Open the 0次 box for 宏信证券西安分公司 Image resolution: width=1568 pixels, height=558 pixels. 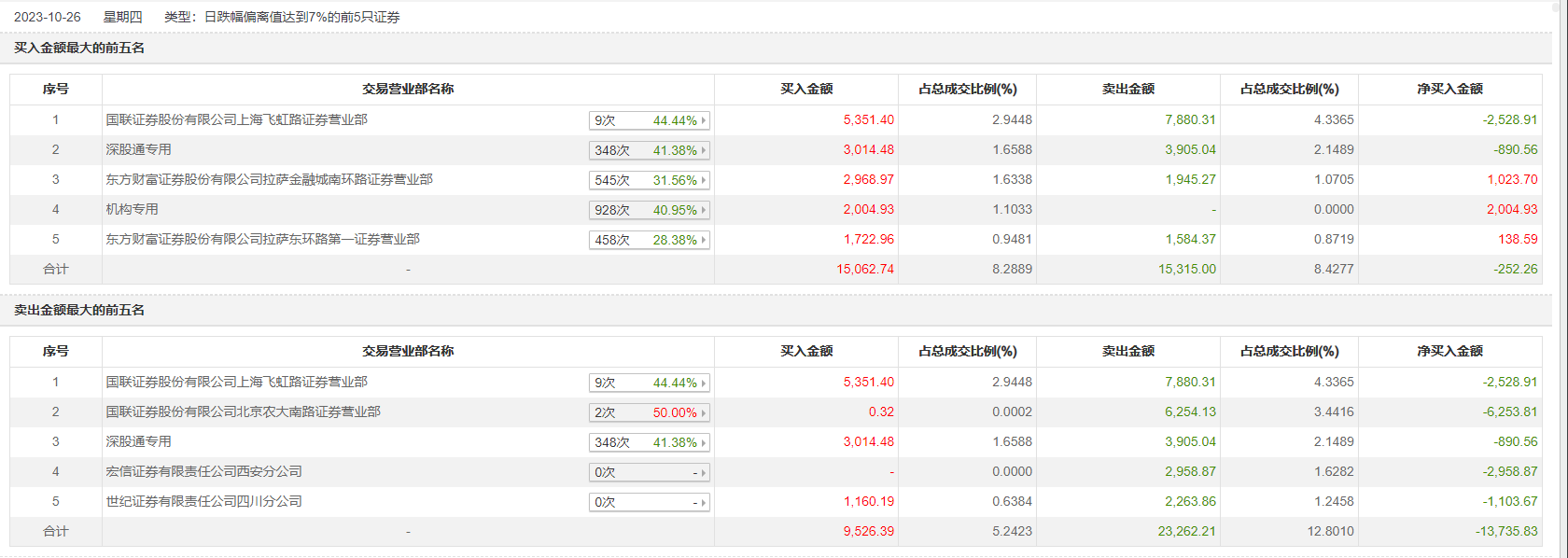[650, 472]
